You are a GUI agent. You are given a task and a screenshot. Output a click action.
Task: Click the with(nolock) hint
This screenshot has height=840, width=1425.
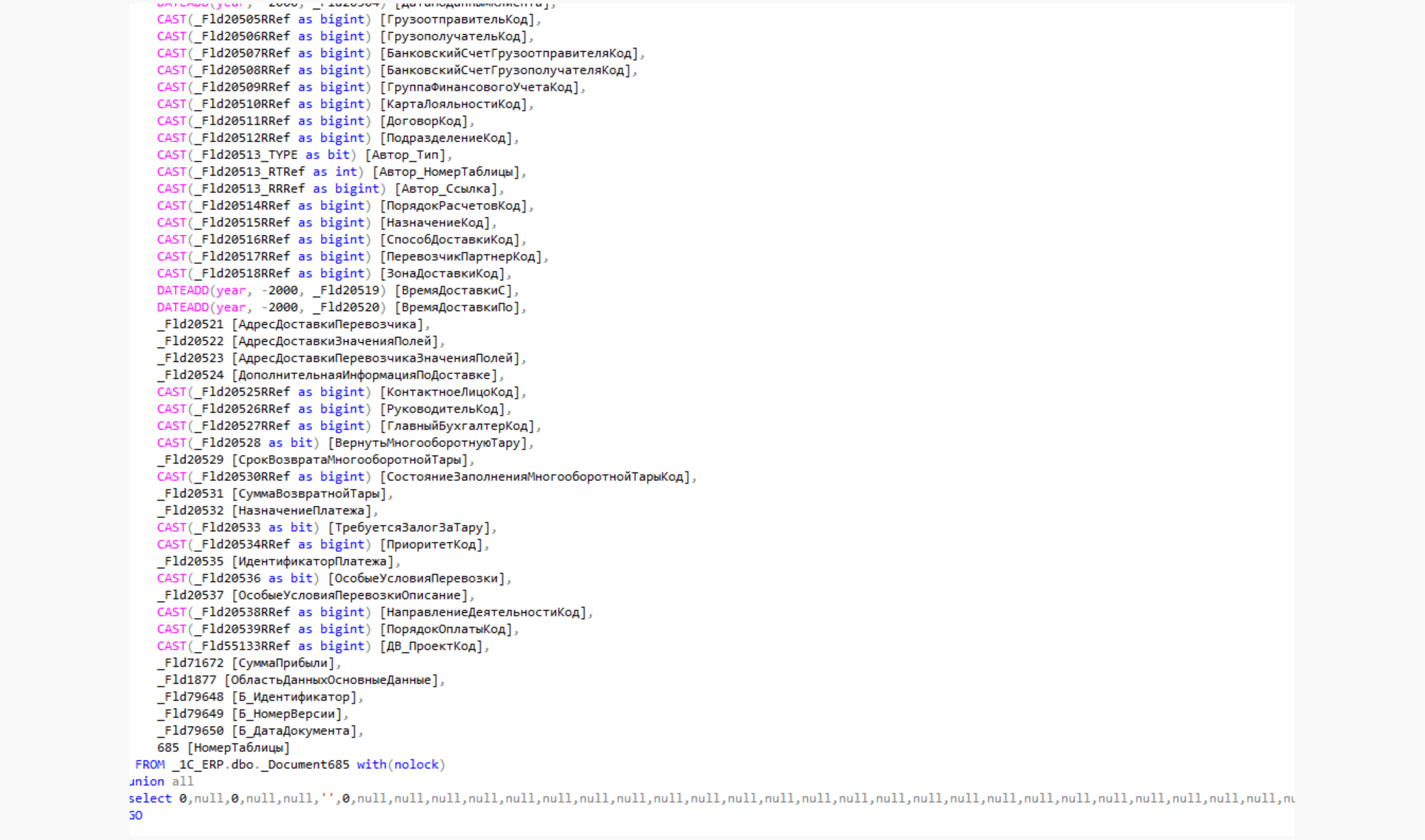(x=401, y=765)
